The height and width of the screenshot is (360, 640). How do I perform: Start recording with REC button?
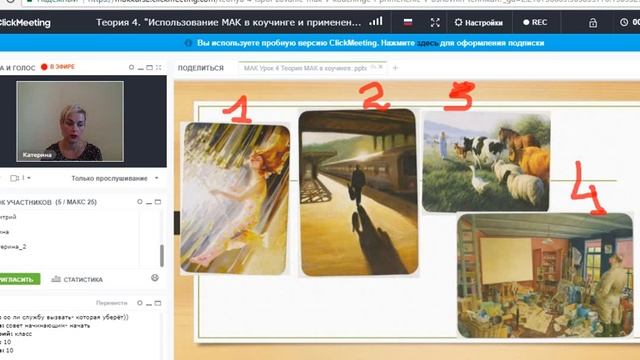tap(535, 22)
